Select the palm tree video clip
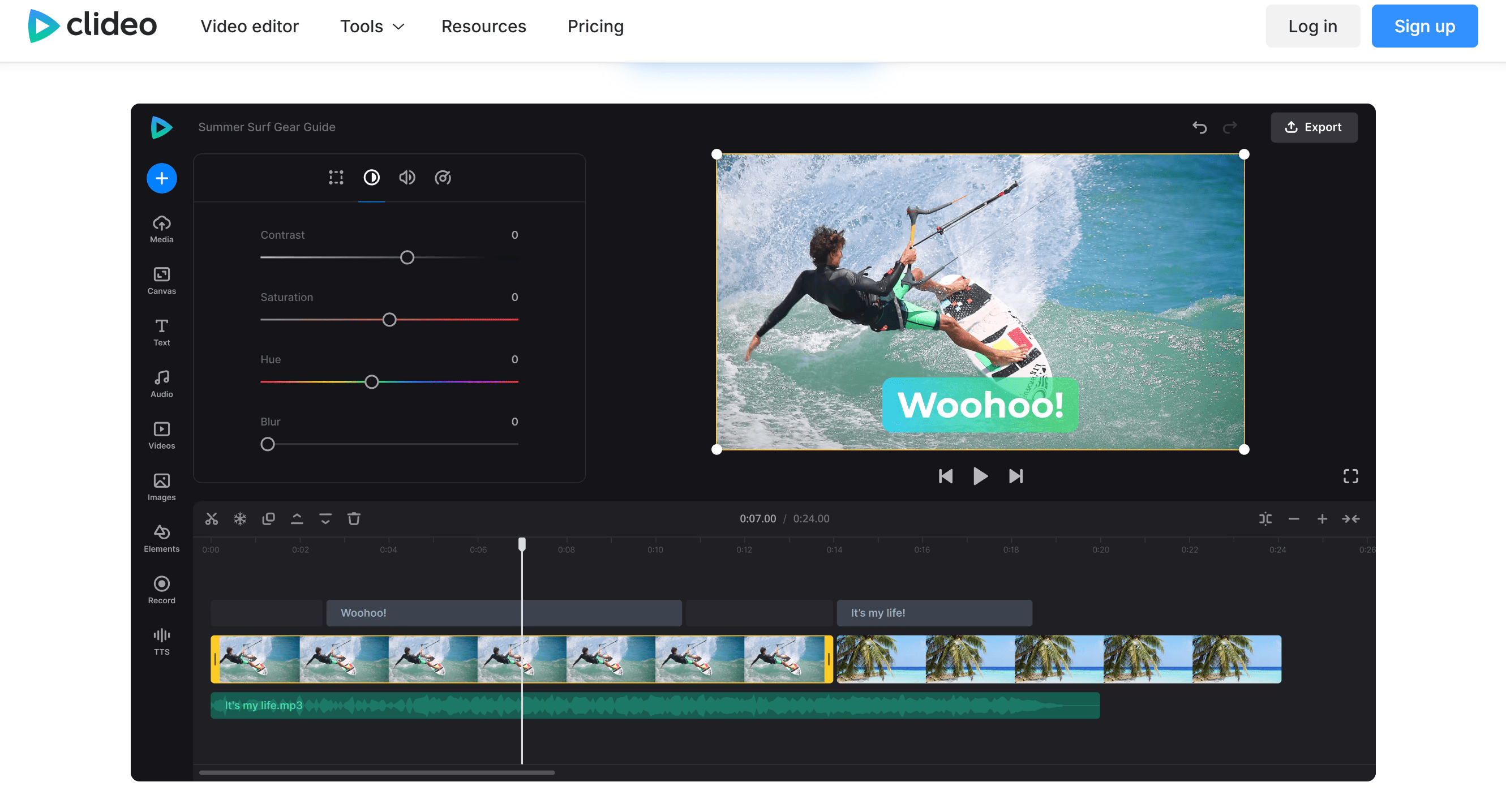This screenshot has height=812, width=1506. pos(1058,659)
